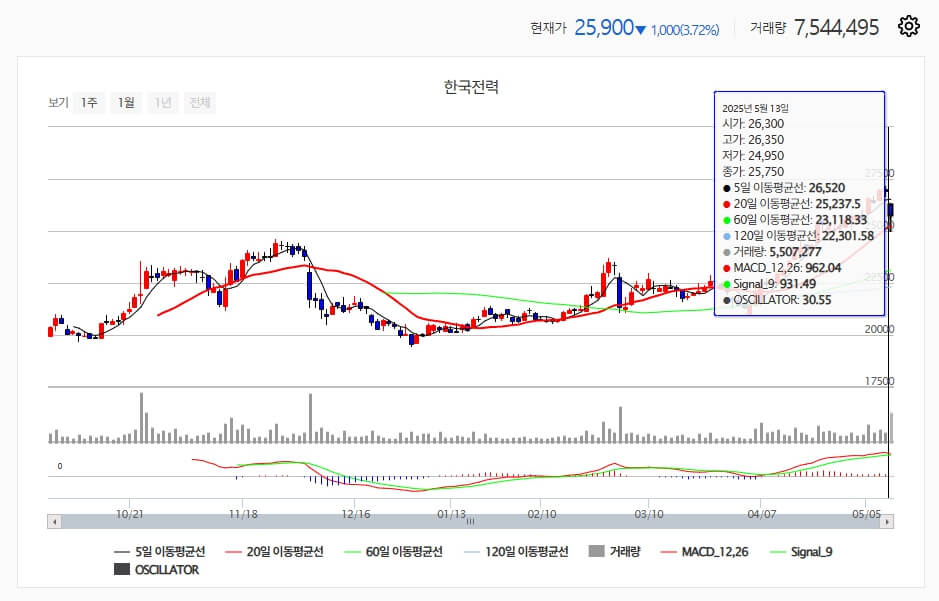Click the 05/05 date axis label
This screenshot has height=601, width=939.
866,514
